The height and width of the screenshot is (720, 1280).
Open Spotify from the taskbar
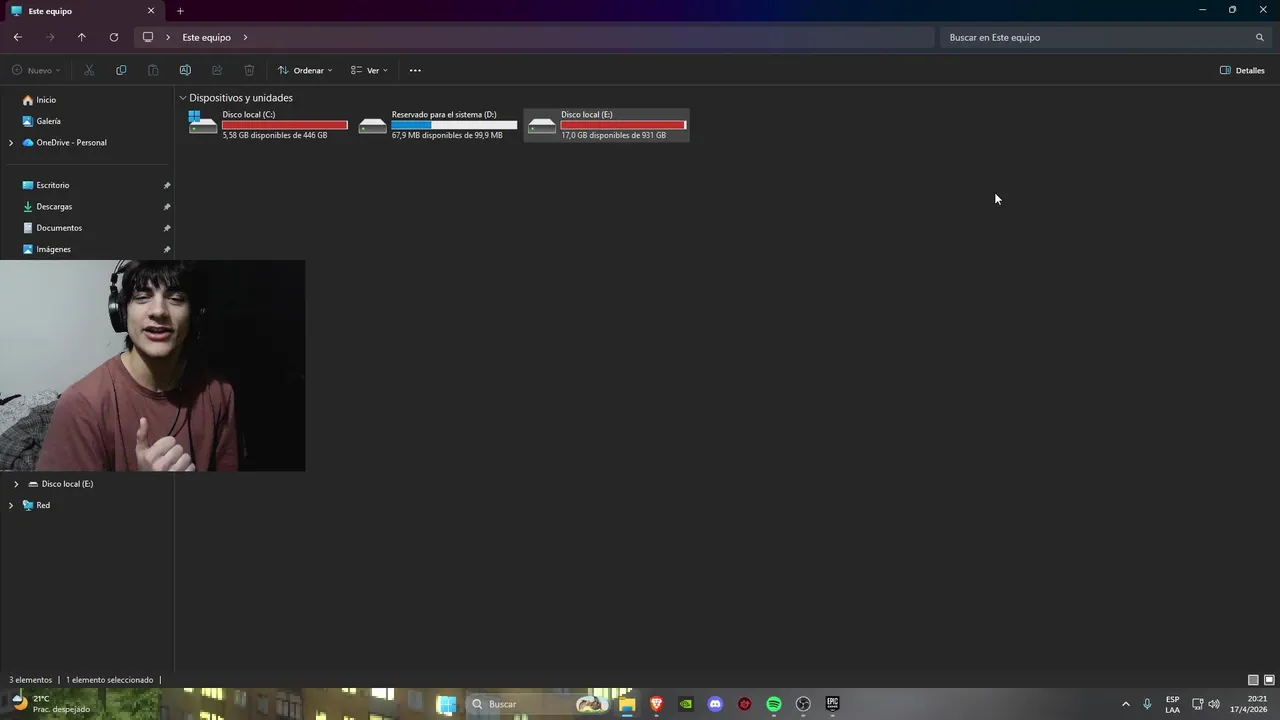(774, 704)
